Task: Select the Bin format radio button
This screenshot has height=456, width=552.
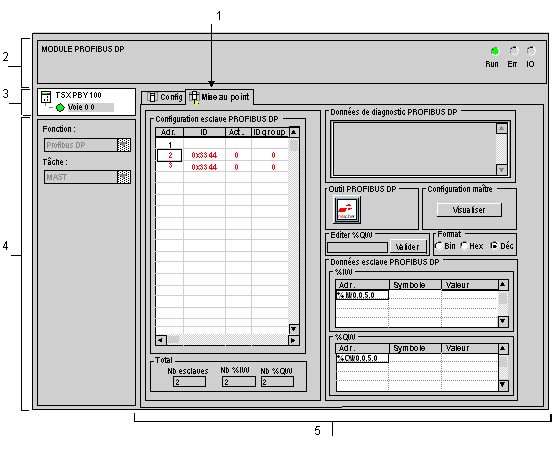Action: 439,246
